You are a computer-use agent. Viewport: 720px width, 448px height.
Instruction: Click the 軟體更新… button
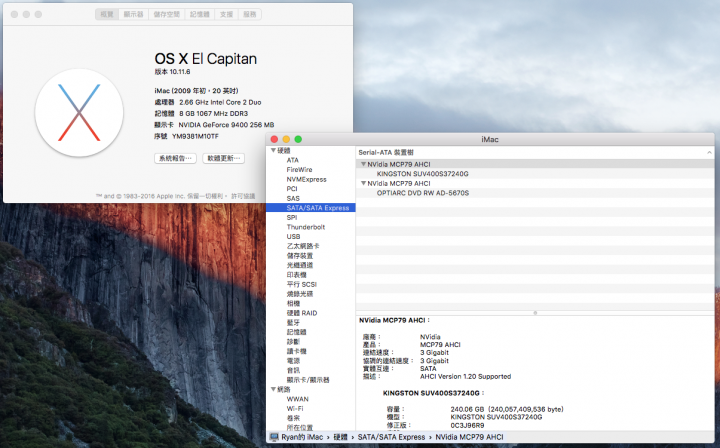[224, 158]
